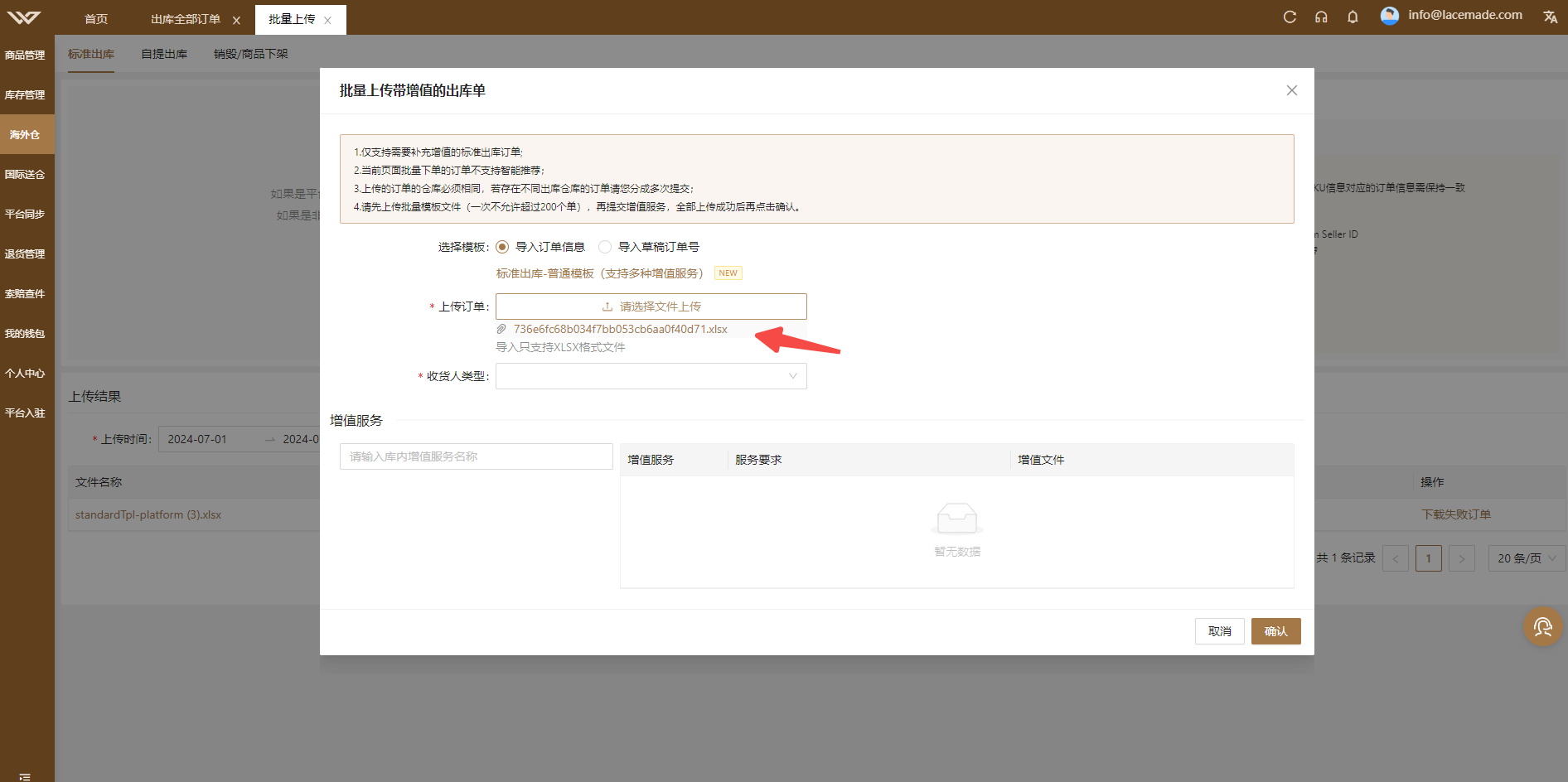Image resolution: width=1568 pixels, height=782 pixels.
Task: Click 服务要求 column header
Action: [758, 460]
